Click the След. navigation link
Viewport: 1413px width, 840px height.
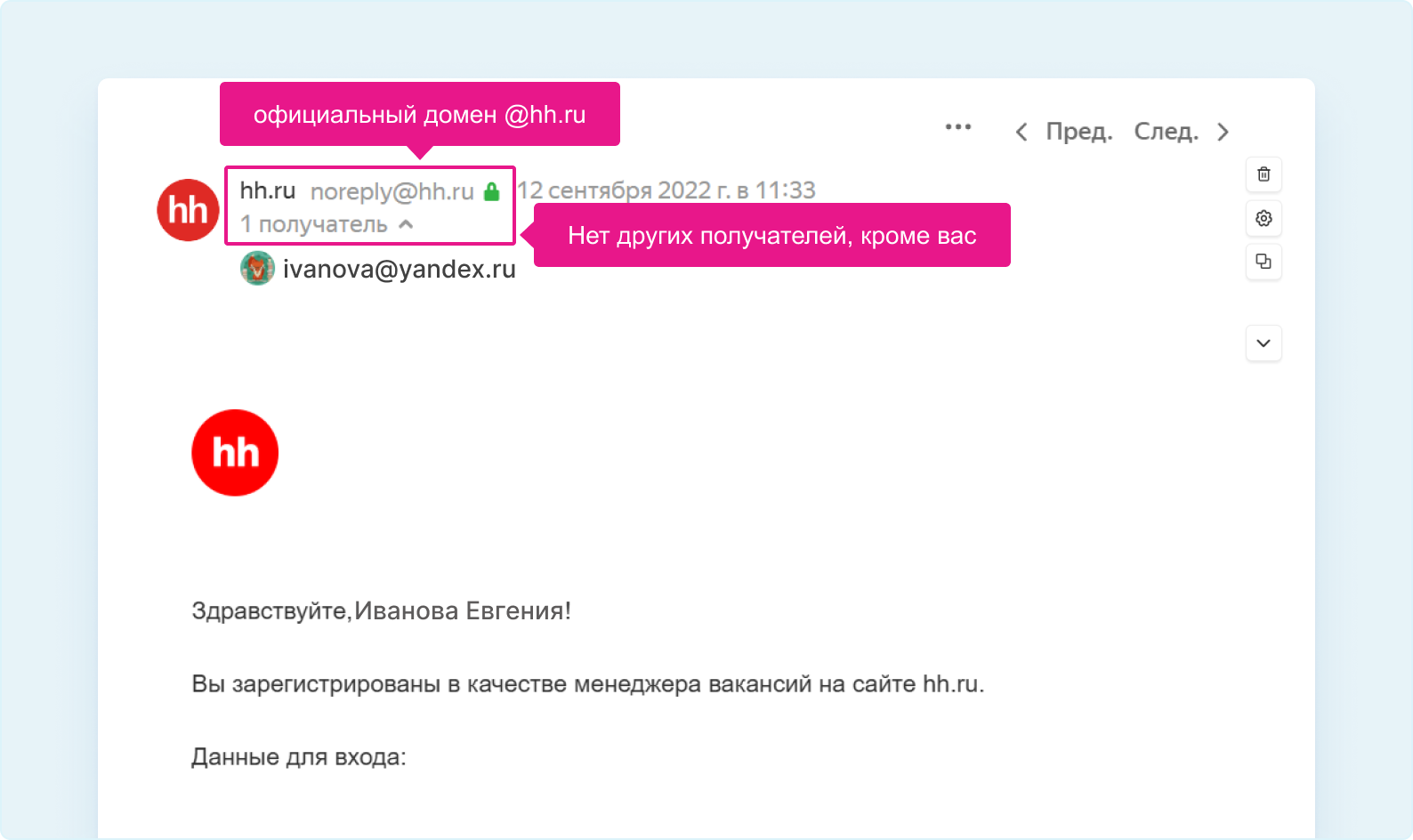pyautogui.click(x=1167, y=132)
